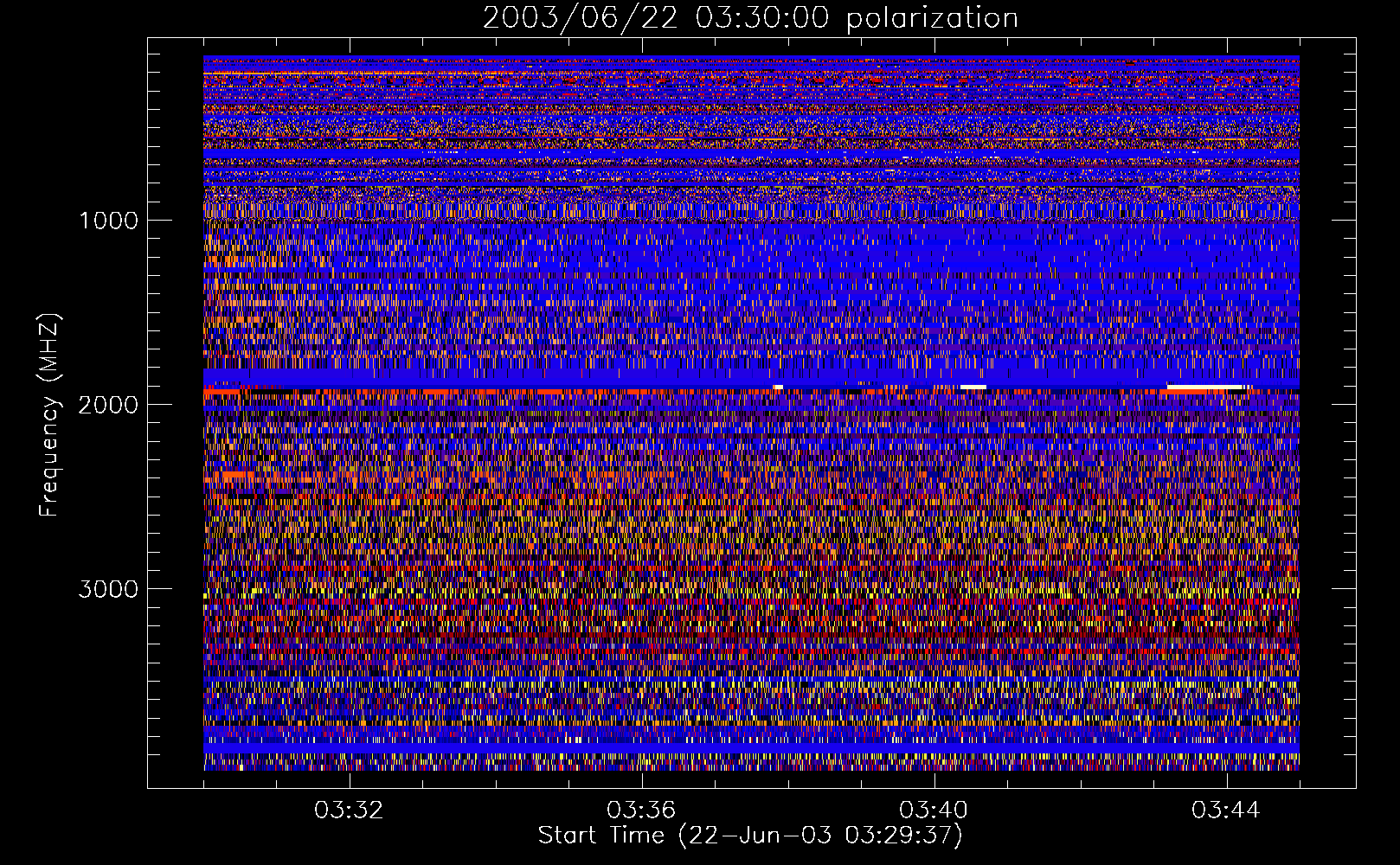
Task: Click the 03:44 time tick label
Action: [x=1226, y=811]
